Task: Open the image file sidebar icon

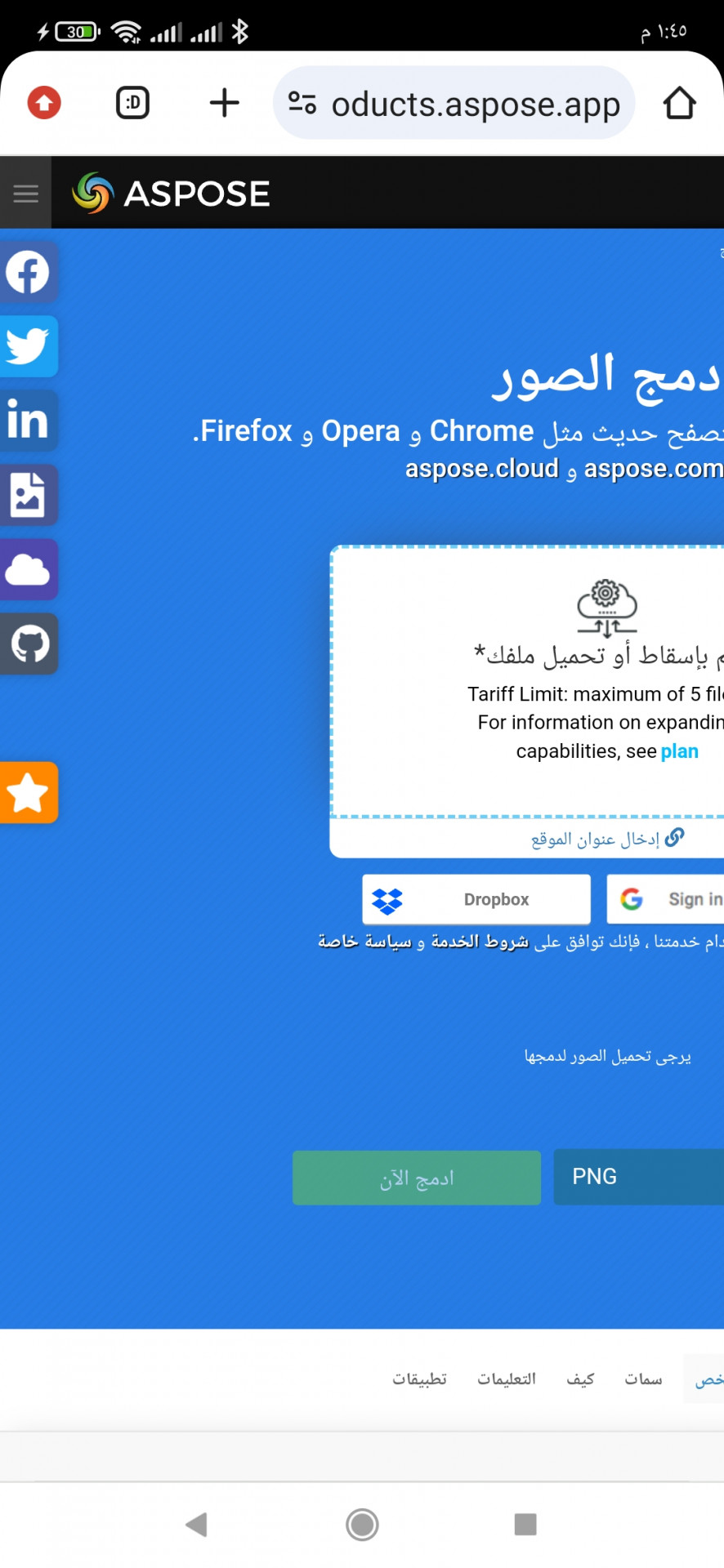Action: point(29,495)
